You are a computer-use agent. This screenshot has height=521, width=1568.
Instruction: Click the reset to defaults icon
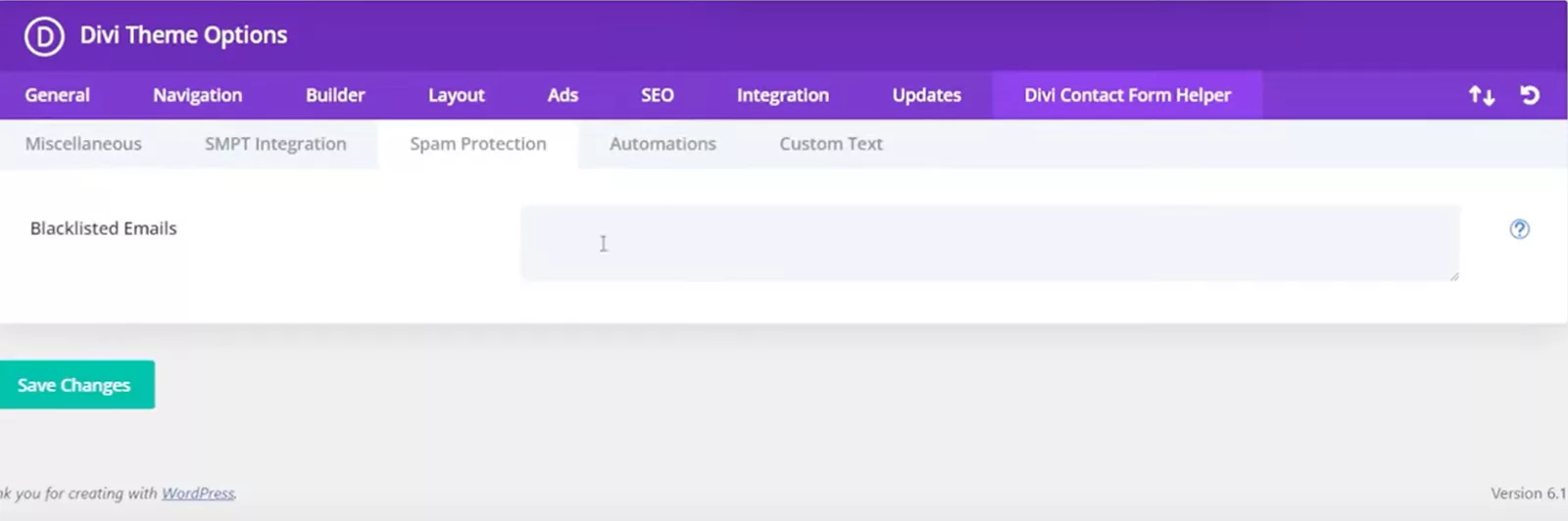point(1530,95)
